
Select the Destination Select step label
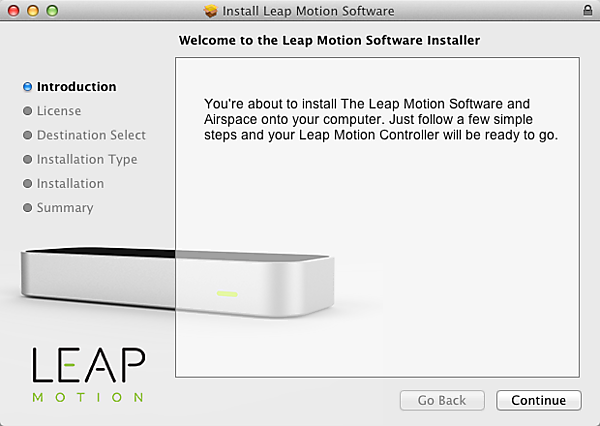click(x=91, y=135)
